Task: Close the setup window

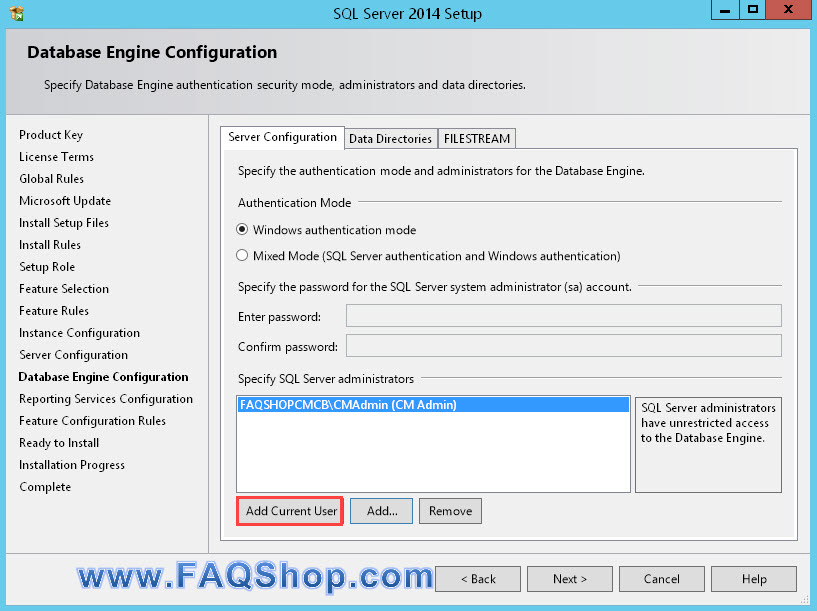Action: click(789, 10)
